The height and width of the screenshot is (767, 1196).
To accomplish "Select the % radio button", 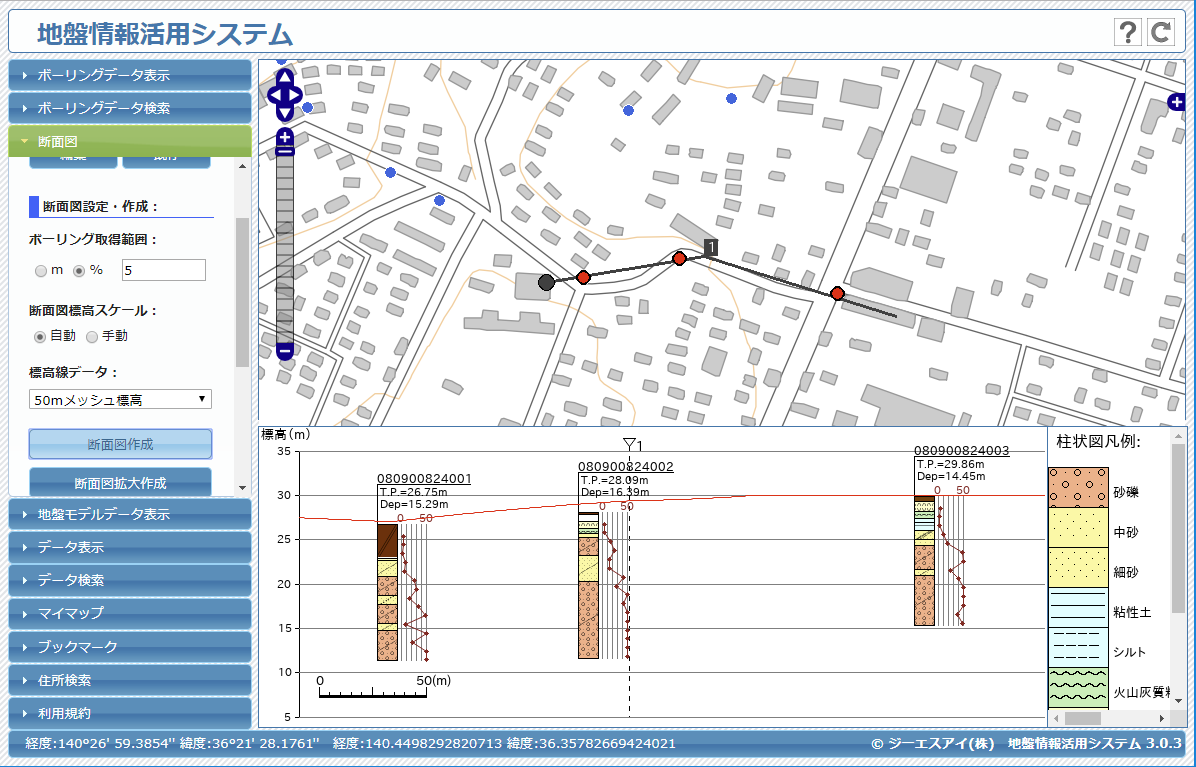I will (79, 271).
